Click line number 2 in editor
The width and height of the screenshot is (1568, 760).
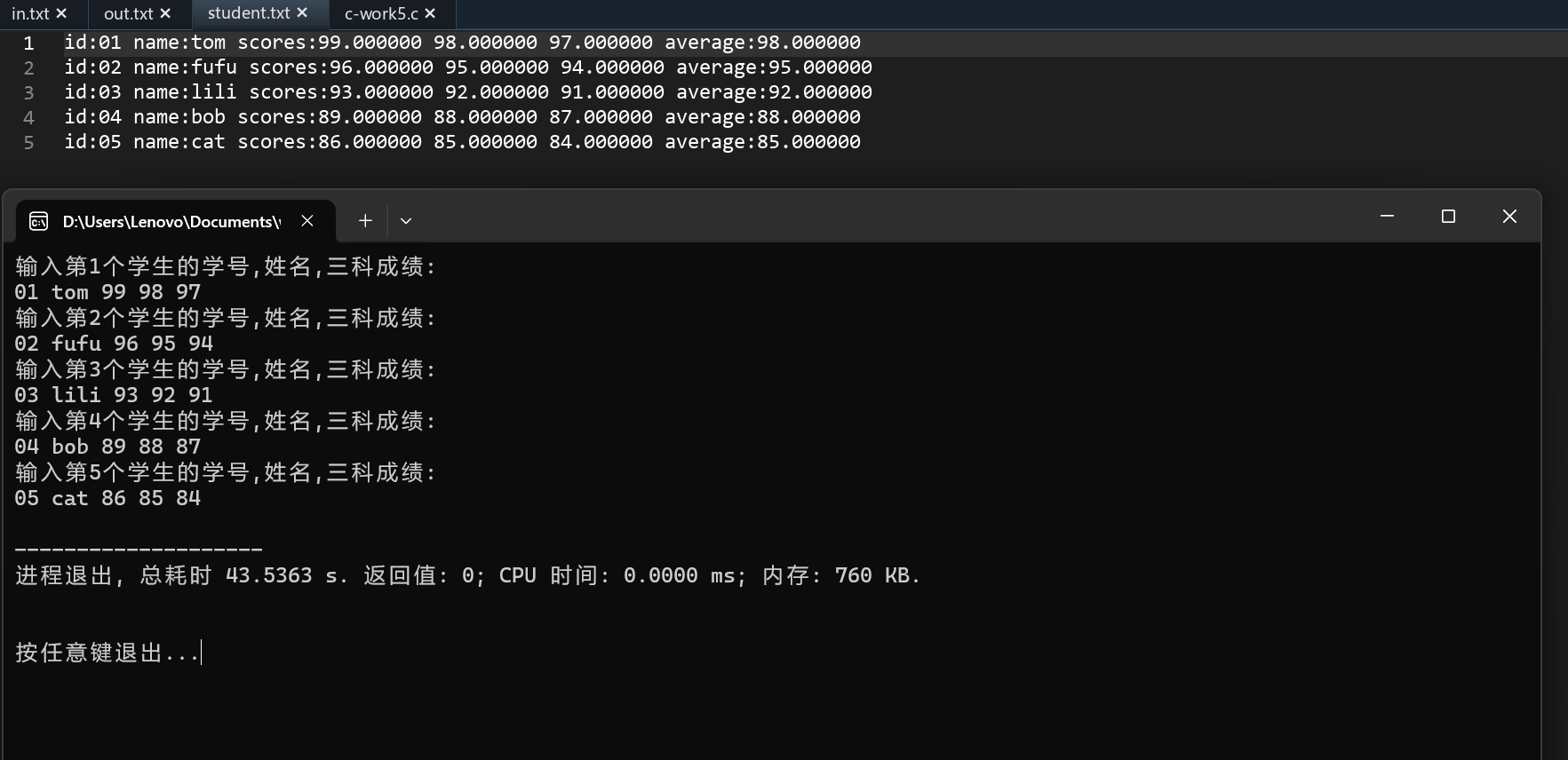click(x=29, y=67)
